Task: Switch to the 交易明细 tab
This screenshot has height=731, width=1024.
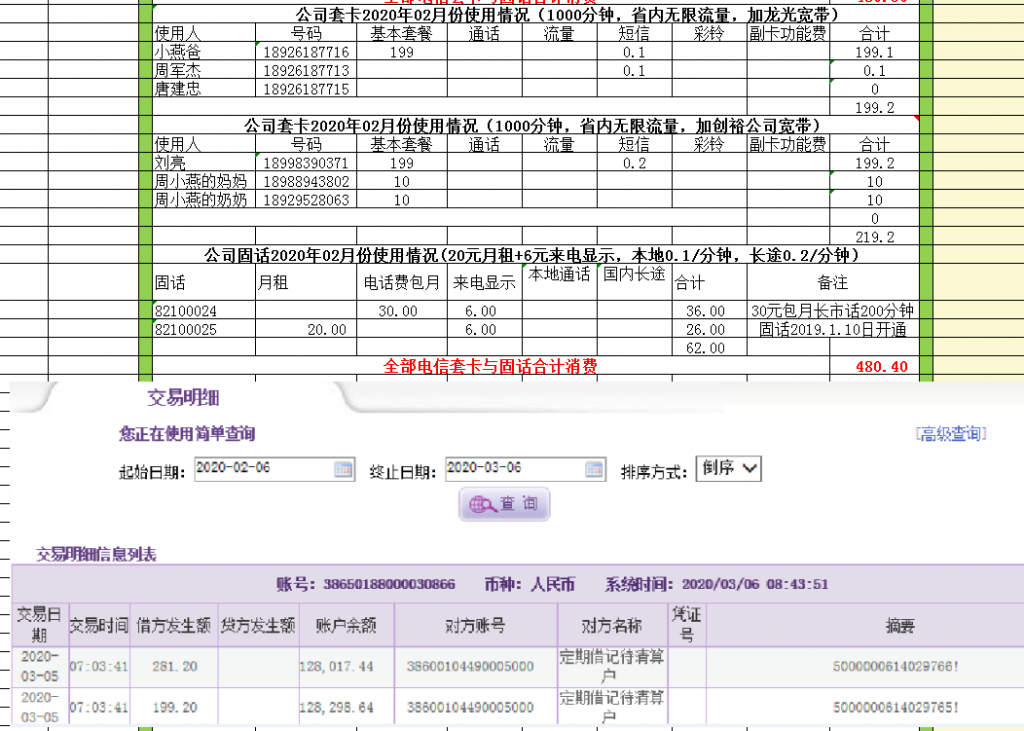Action: pyautogui.click(x=183, y=397)
